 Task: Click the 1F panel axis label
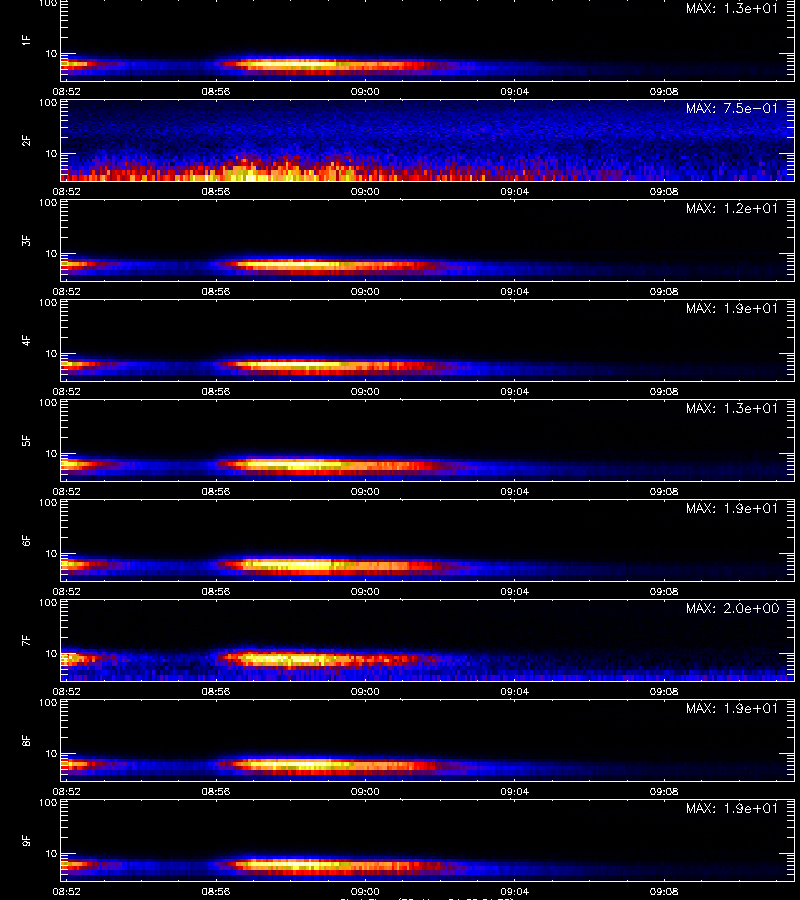[x=26, y=40]
